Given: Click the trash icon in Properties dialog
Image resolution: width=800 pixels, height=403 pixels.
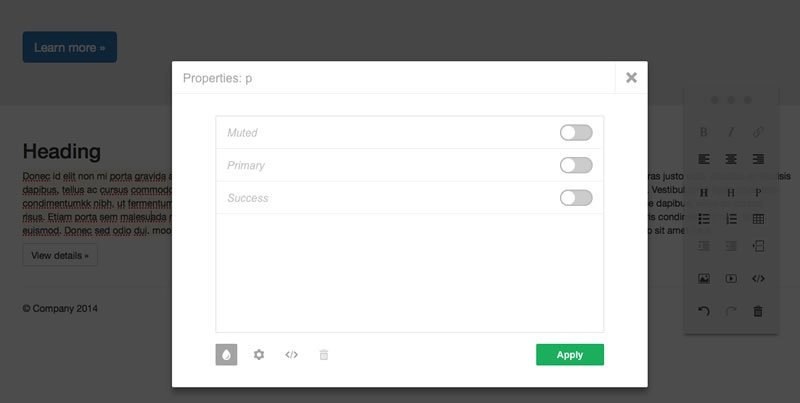Looking at the screenshot, I should point(323,355).
